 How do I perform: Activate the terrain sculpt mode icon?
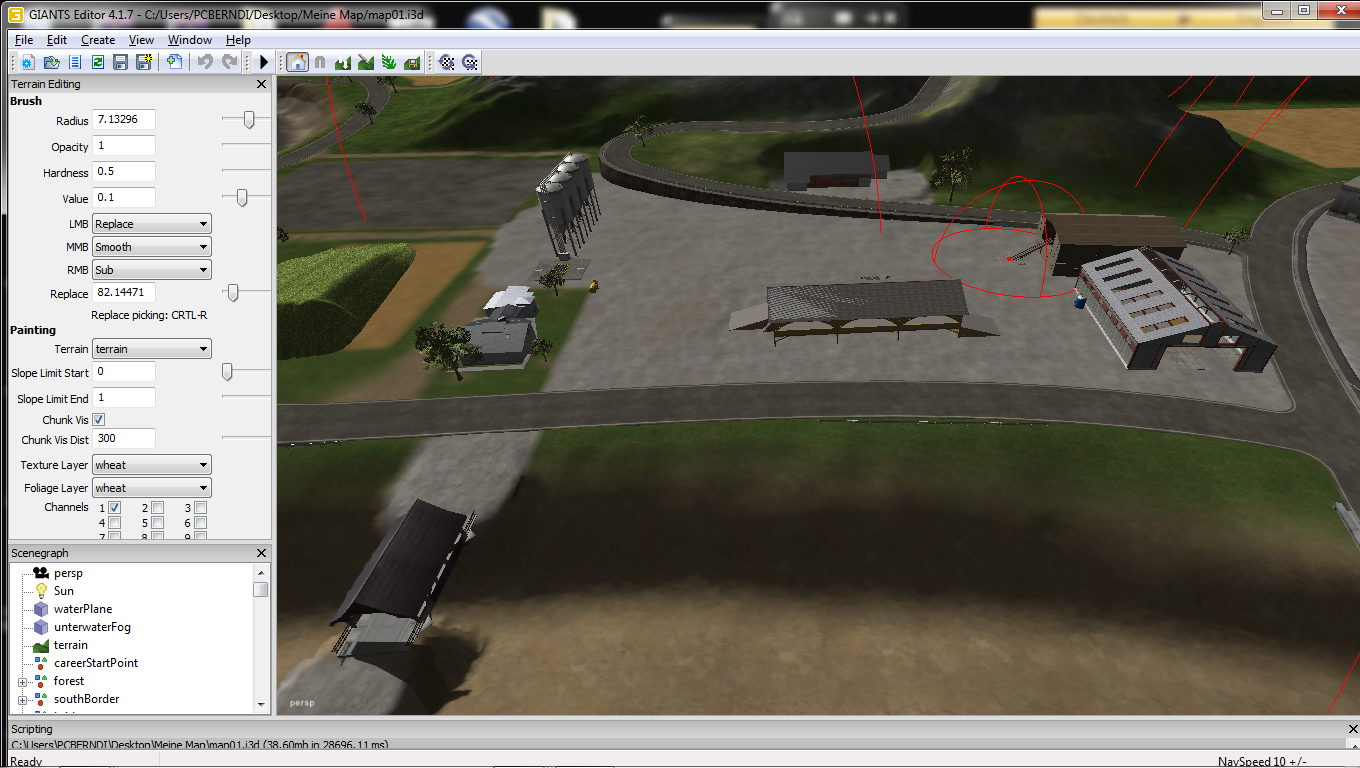click(343, 62)
